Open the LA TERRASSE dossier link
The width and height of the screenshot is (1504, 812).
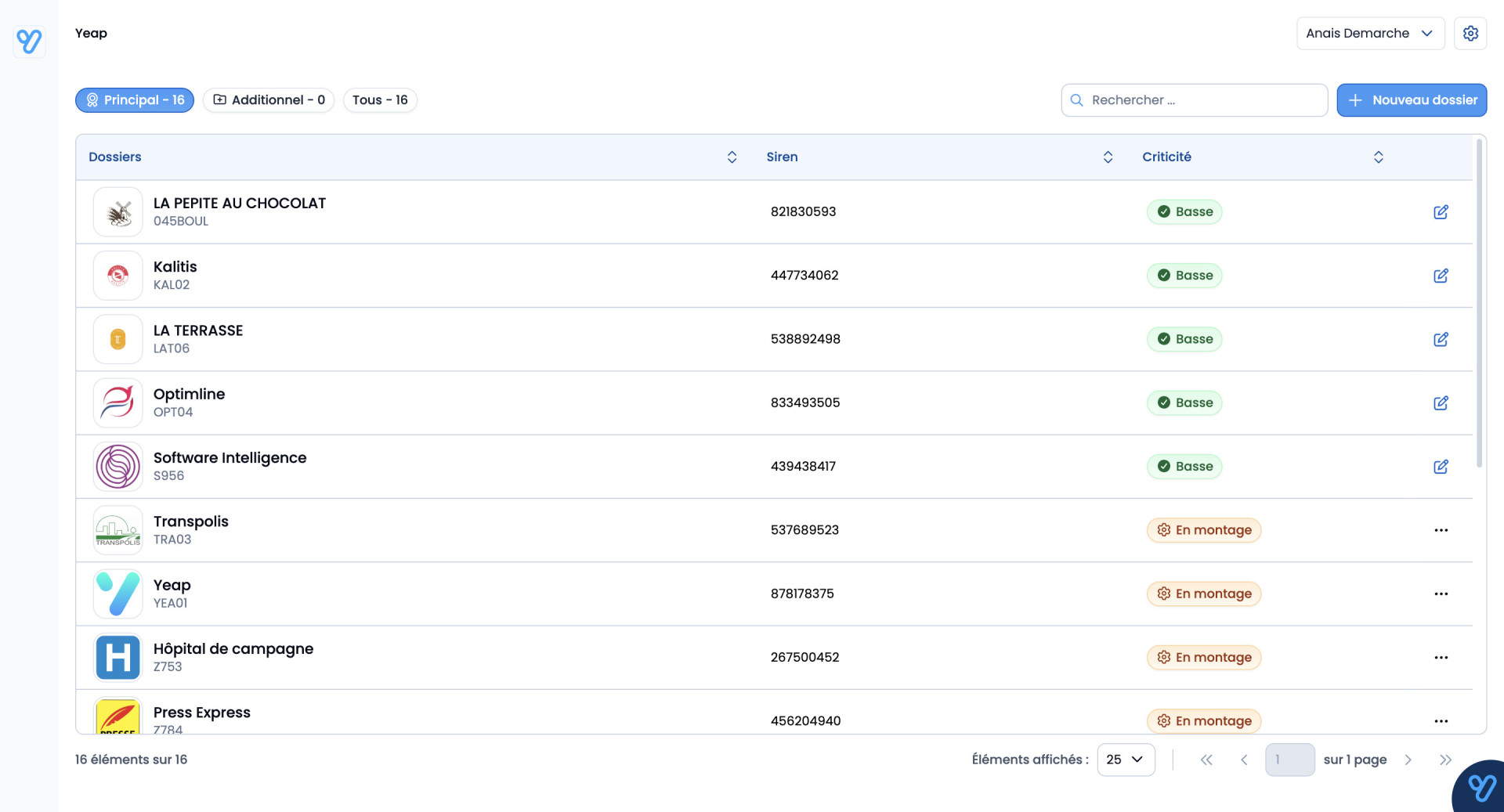pos(198,330)
